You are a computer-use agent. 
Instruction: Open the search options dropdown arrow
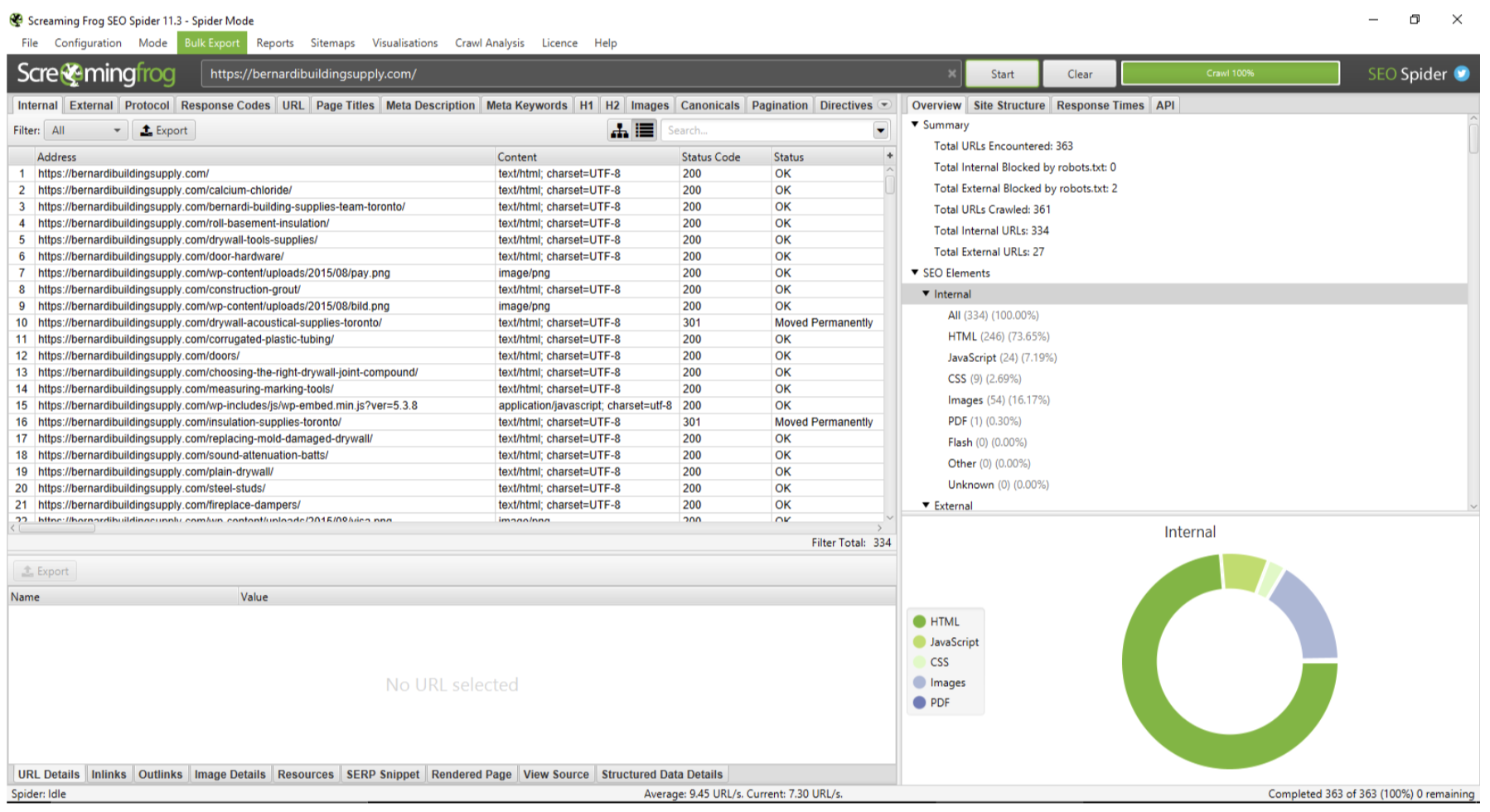click(880, 130)
